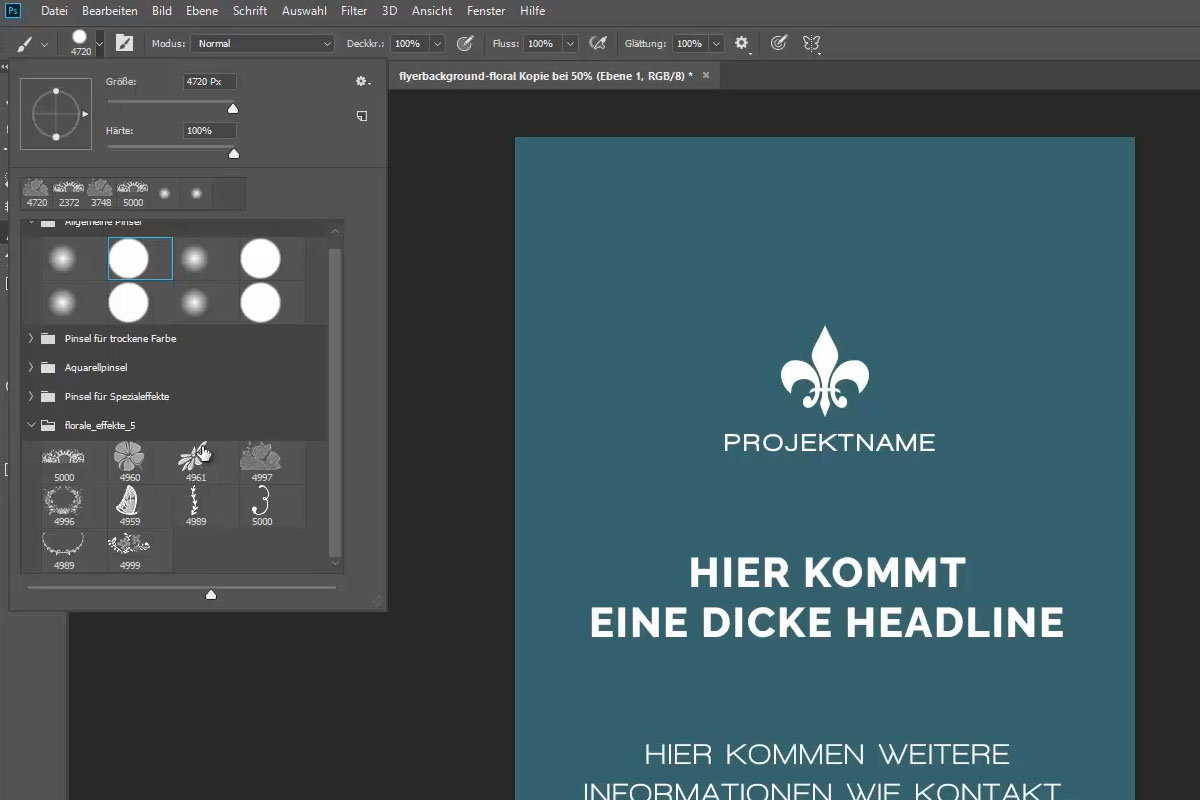Open the Schrift menu
Screen dimensions: 1200x800
[x=249, y=11]
